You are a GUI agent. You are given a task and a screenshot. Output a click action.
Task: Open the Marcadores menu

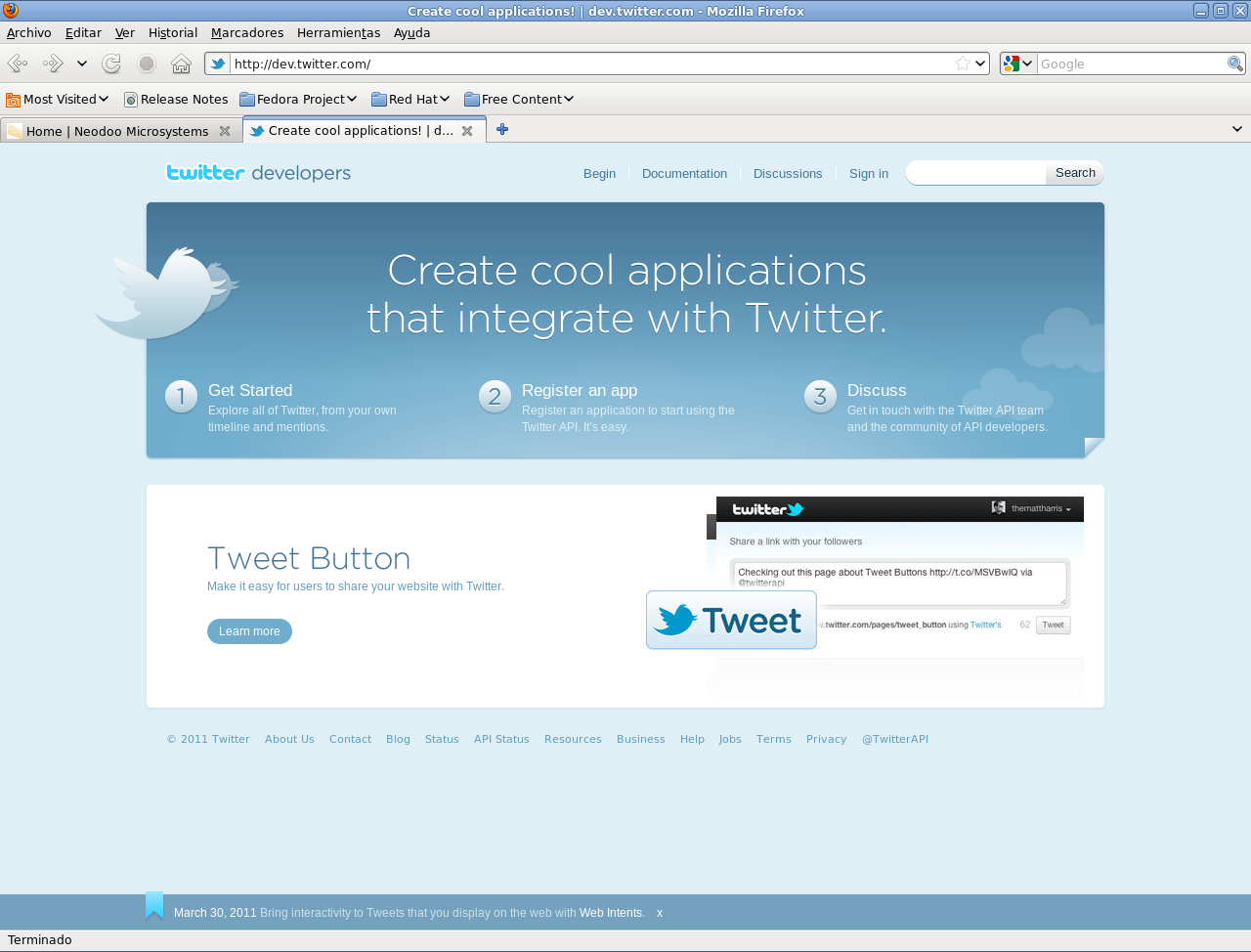[247, 32]
